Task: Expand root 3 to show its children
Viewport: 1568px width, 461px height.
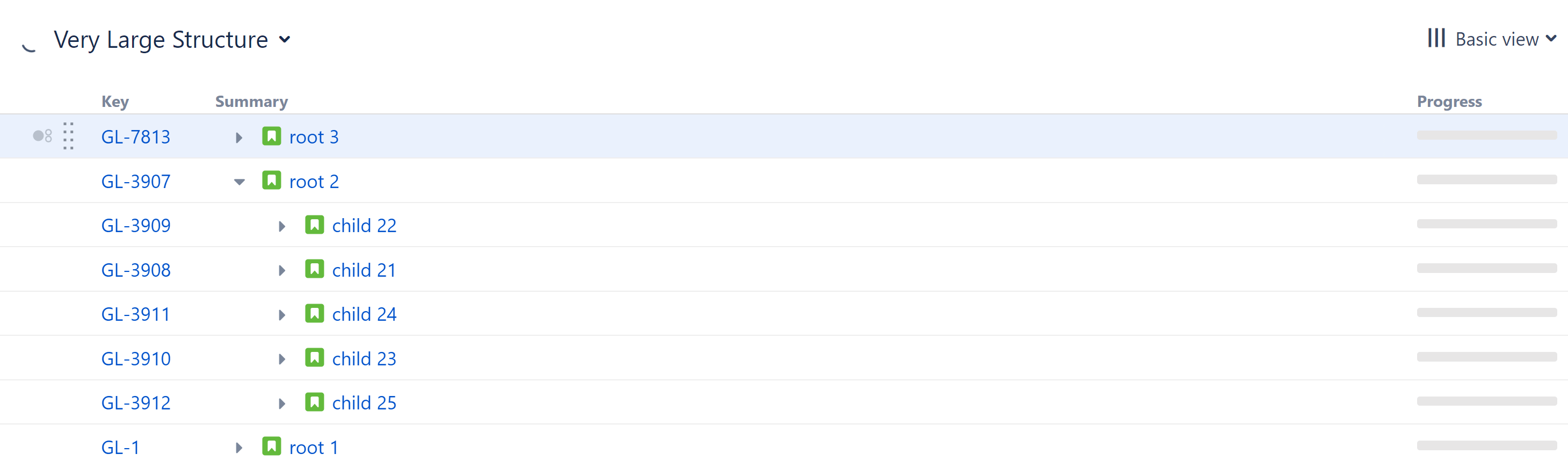Action: (238, 136)
